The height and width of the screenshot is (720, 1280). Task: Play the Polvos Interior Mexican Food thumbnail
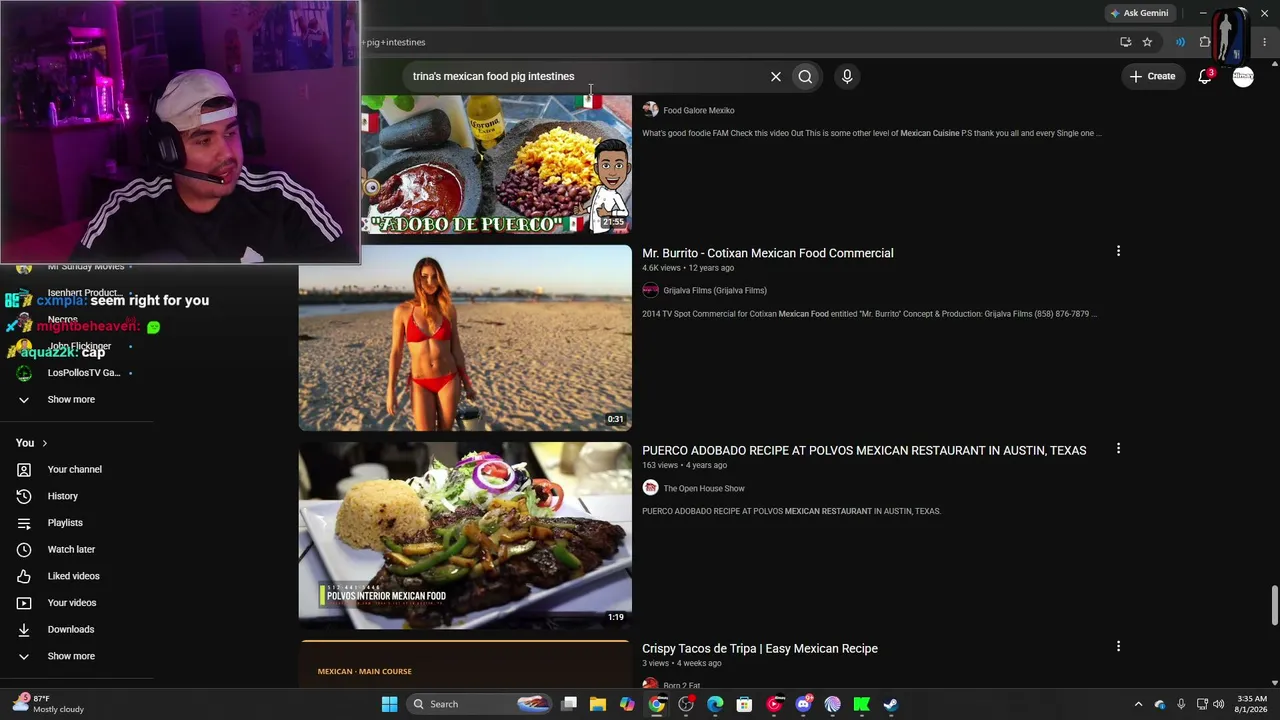pyautogui.click(x=465, y=535)
